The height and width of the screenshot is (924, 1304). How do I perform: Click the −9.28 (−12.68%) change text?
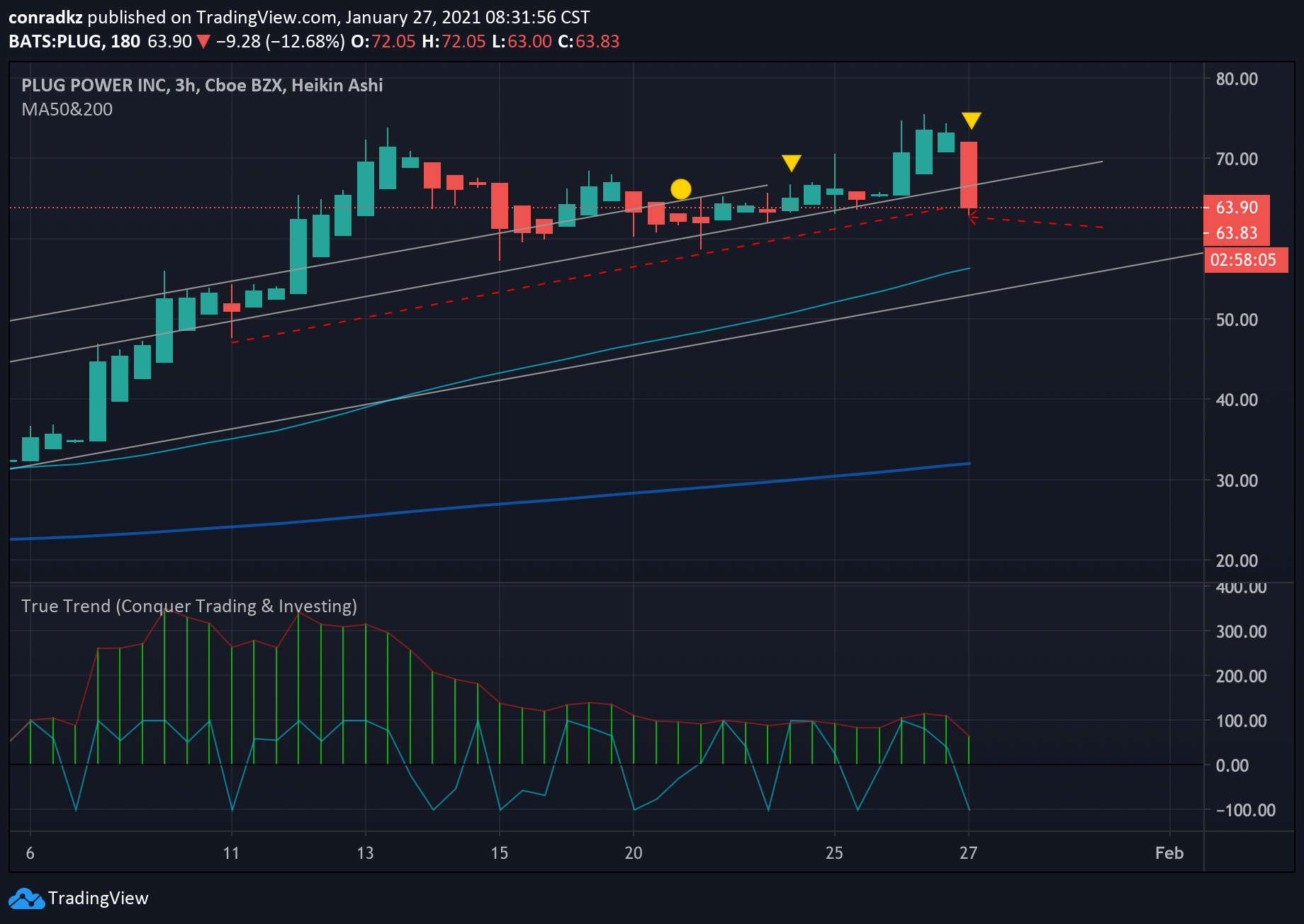[x=280, y=41]
